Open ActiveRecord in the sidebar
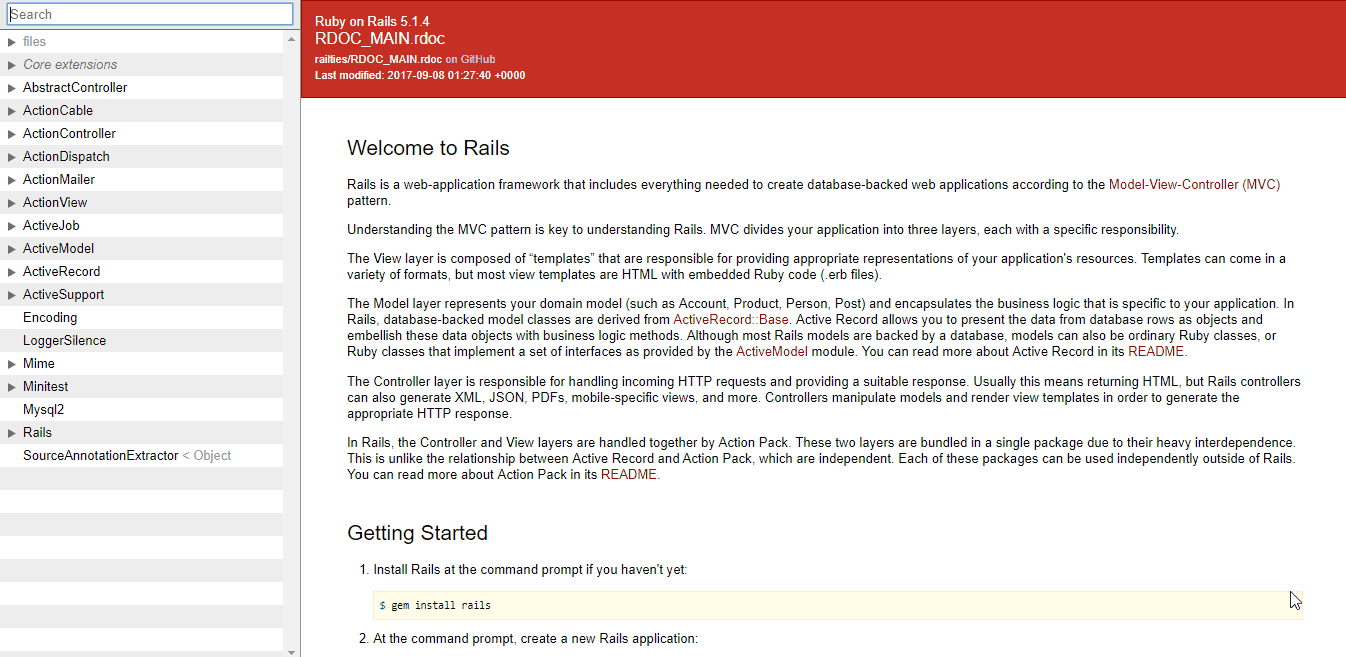The height and width of the screenshot is (657, 1346). [x=61, y=272]
